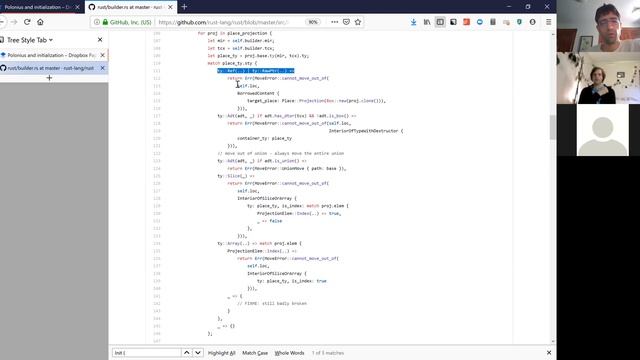Go to previous find match arrow
Screen dimensions: 640x360
(x=187, y=353)
